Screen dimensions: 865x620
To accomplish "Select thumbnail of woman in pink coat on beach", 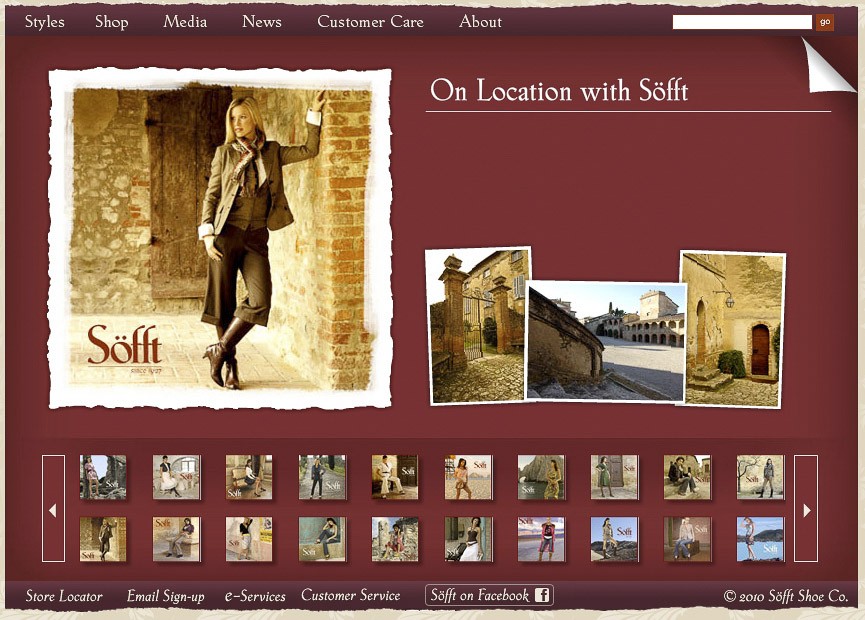I will 541,539.
